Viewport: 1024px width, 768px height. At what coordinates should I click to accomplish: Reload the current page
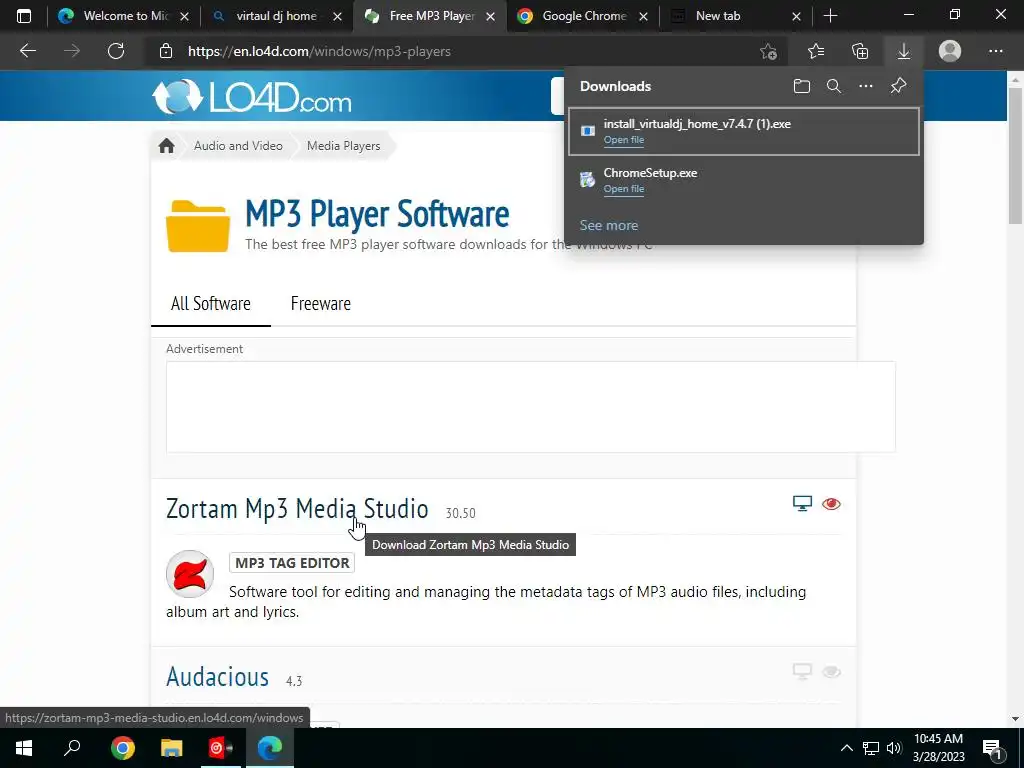click(x=116, y=51)
